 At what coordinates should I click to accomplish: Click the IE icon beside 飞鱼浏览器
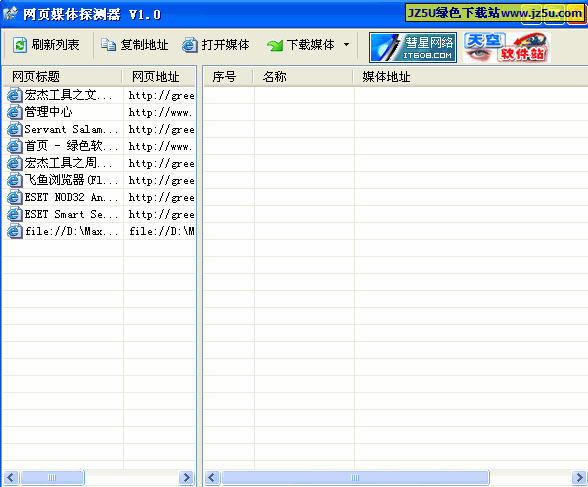[x=15, y=180]
